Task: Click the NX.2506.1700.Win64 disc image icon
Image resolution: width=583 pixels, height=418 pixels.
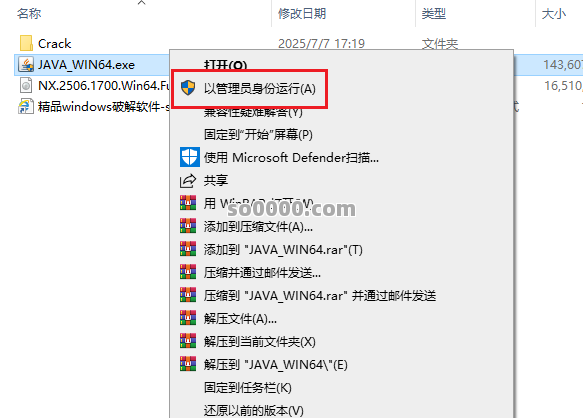Action: [26, 86]
